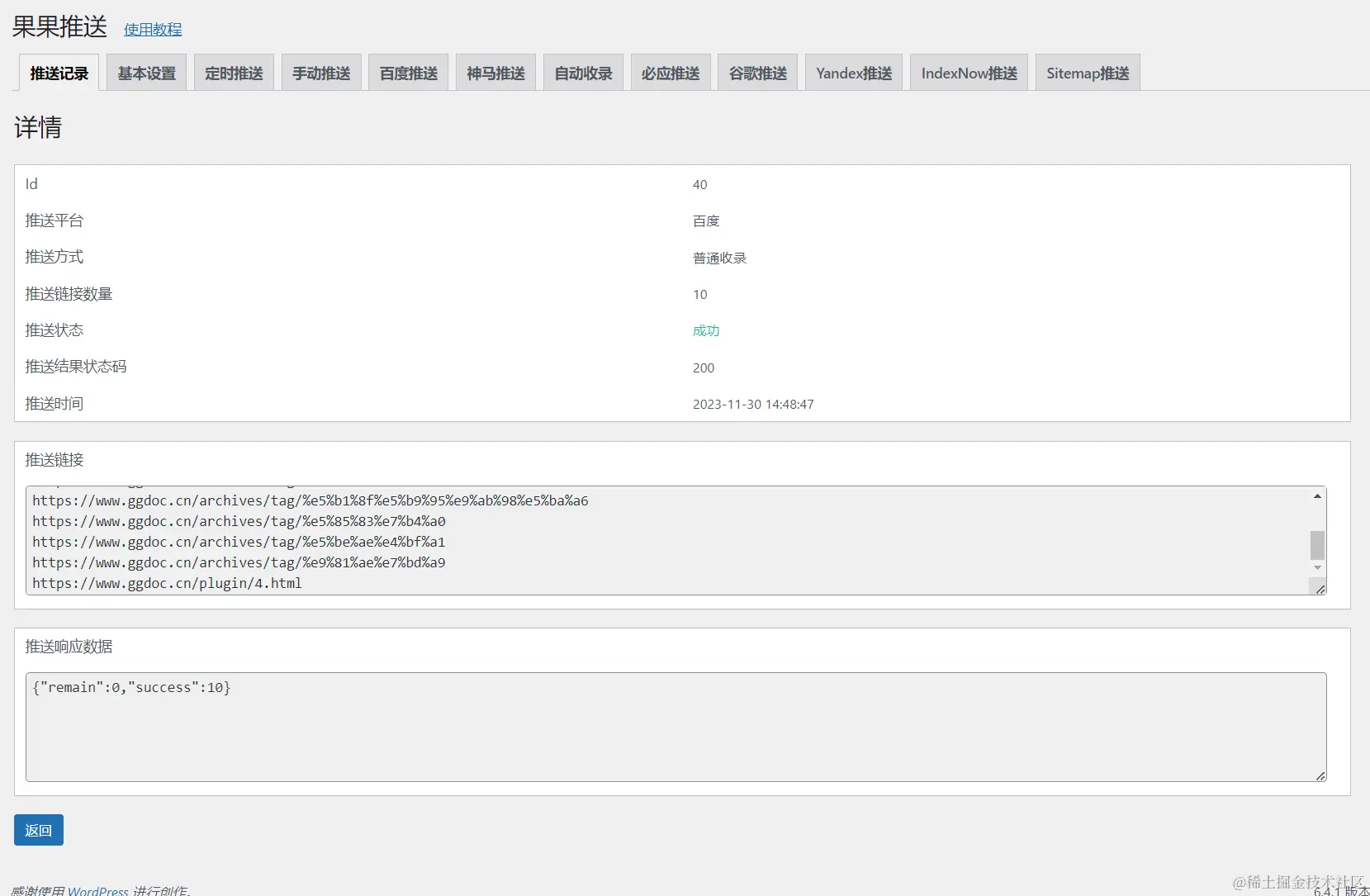Click the 推送响应数据 section heading
The image size is (1370, 896).
point(69,647)
